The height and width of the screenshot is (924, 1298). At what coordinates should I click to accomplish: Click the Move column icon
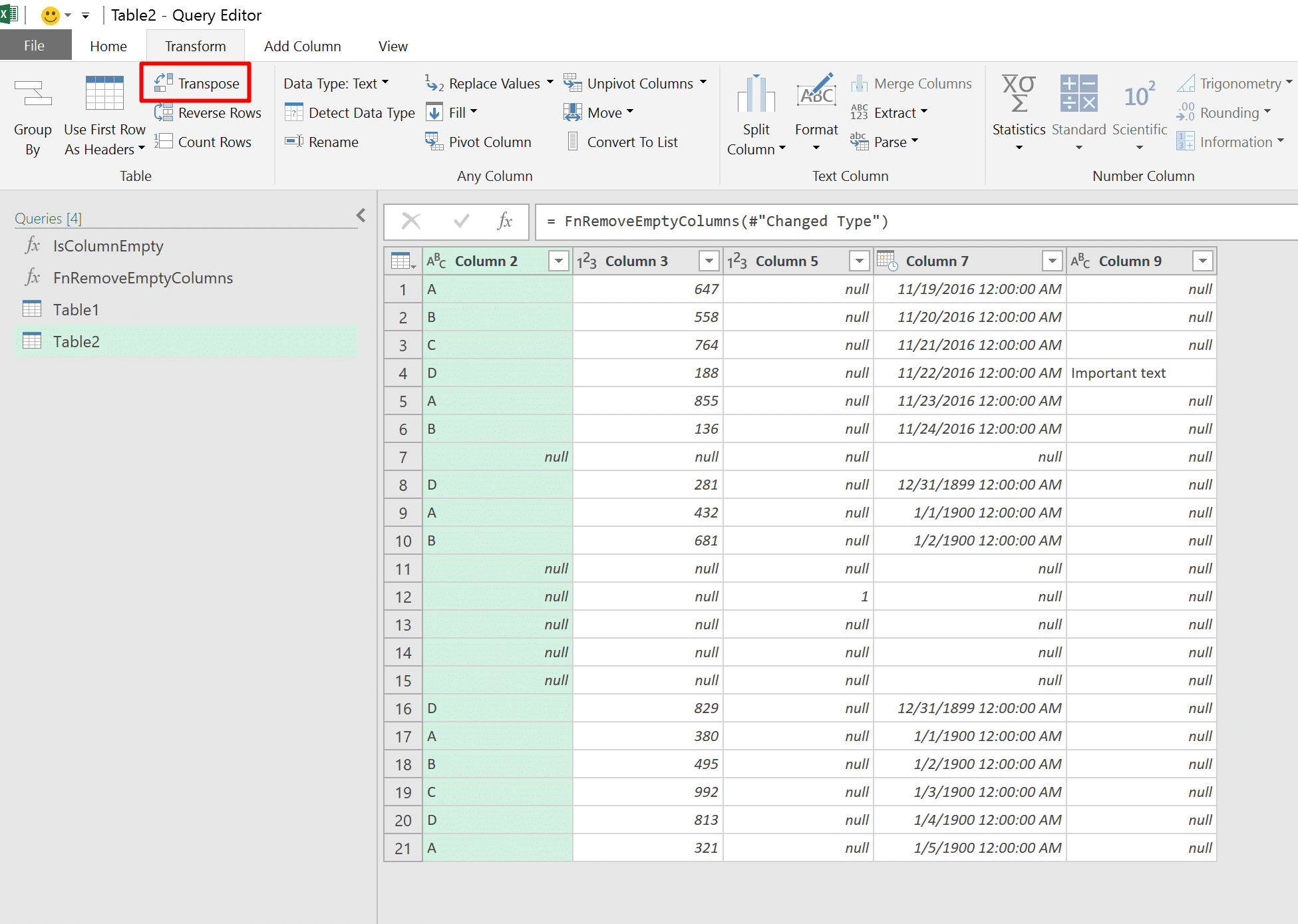coord(573,112)
